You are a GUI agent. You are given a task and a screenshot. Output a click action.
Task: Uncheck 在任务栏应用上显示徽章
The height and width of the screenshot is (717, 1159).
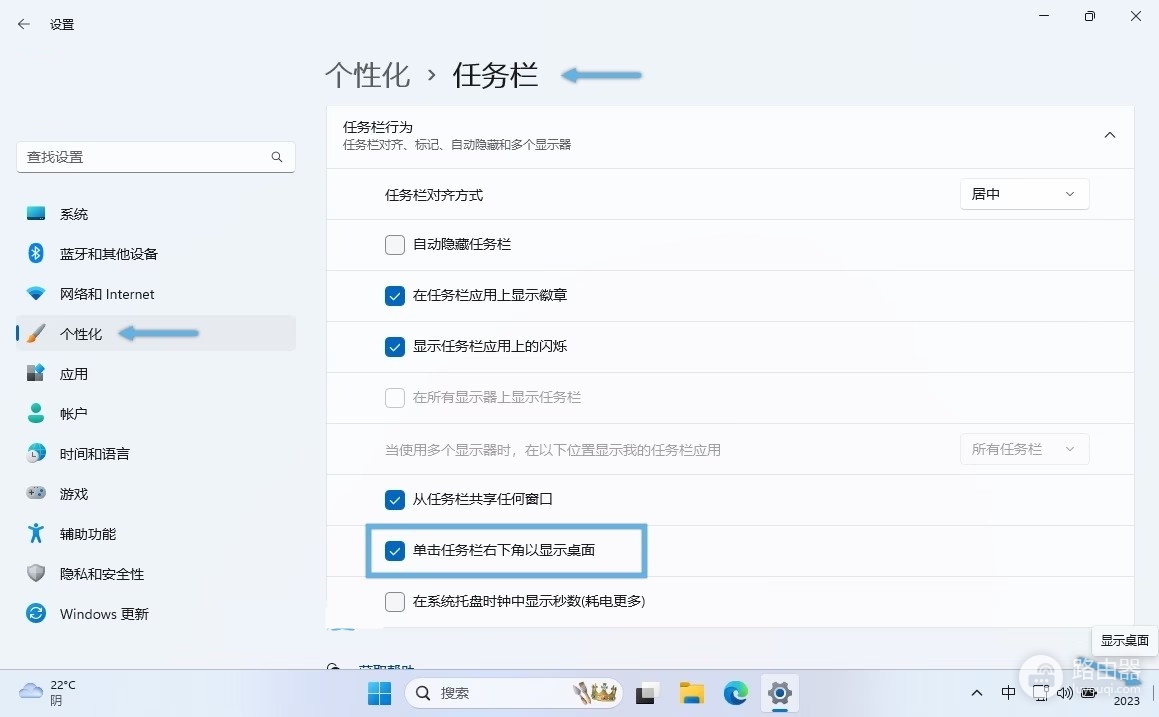point(395,296)
